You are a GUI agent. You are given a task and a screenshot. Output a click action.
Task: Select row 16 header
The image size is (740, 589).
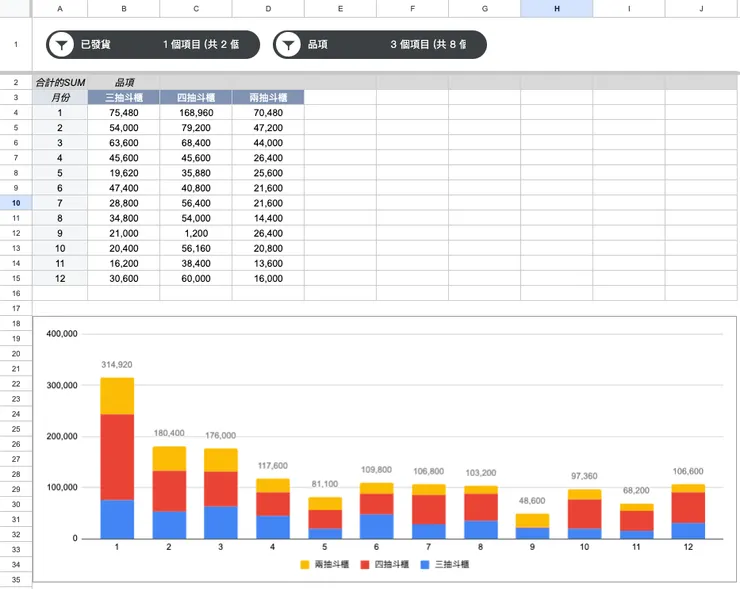16,294
